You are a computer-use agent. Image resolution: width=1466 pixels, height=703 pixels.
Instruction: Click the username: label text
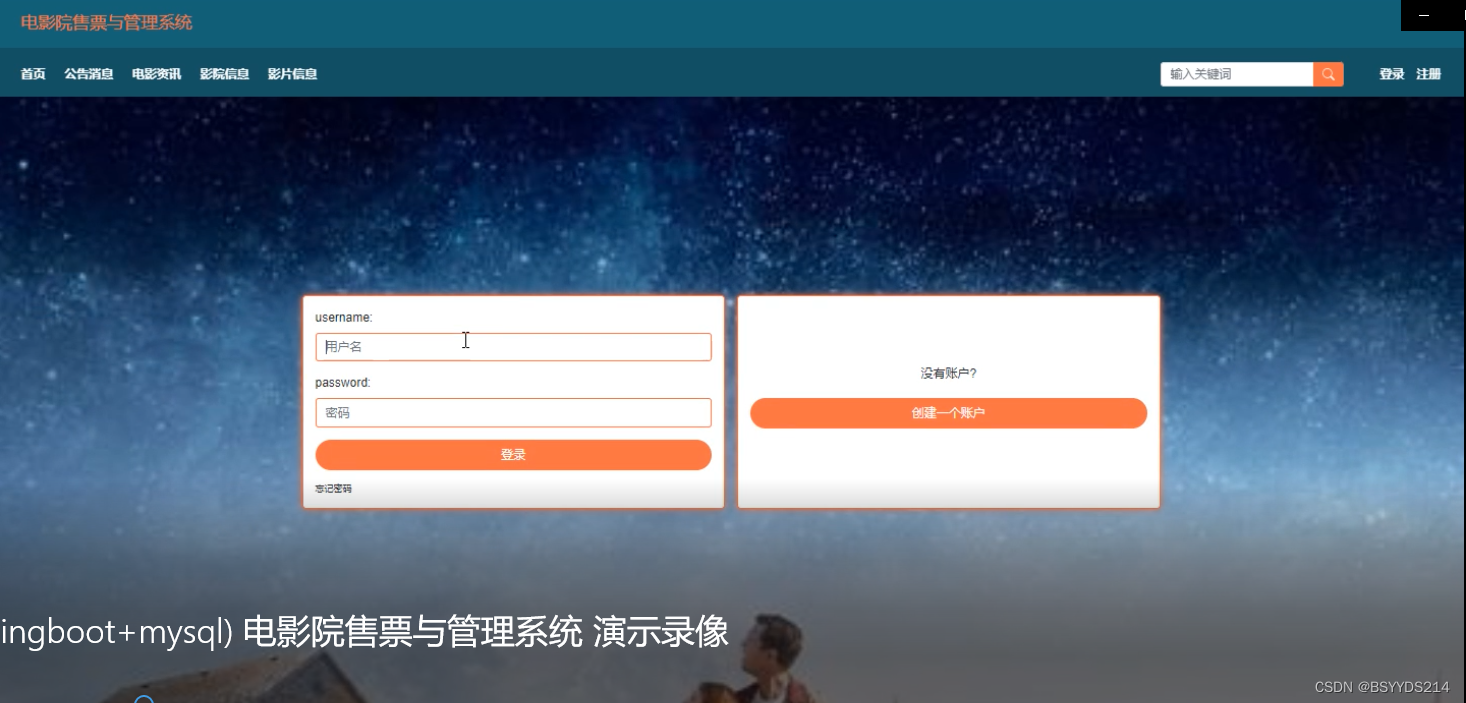pyautogui.click(x=344, y=317)
